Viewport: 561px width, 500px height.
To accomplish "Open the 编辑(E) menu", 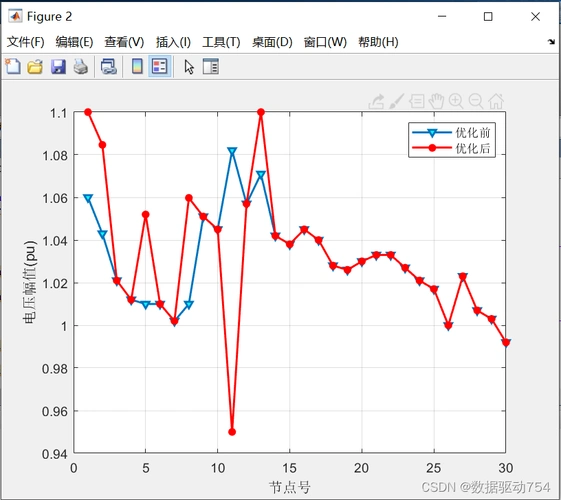I will coord(74,42).
